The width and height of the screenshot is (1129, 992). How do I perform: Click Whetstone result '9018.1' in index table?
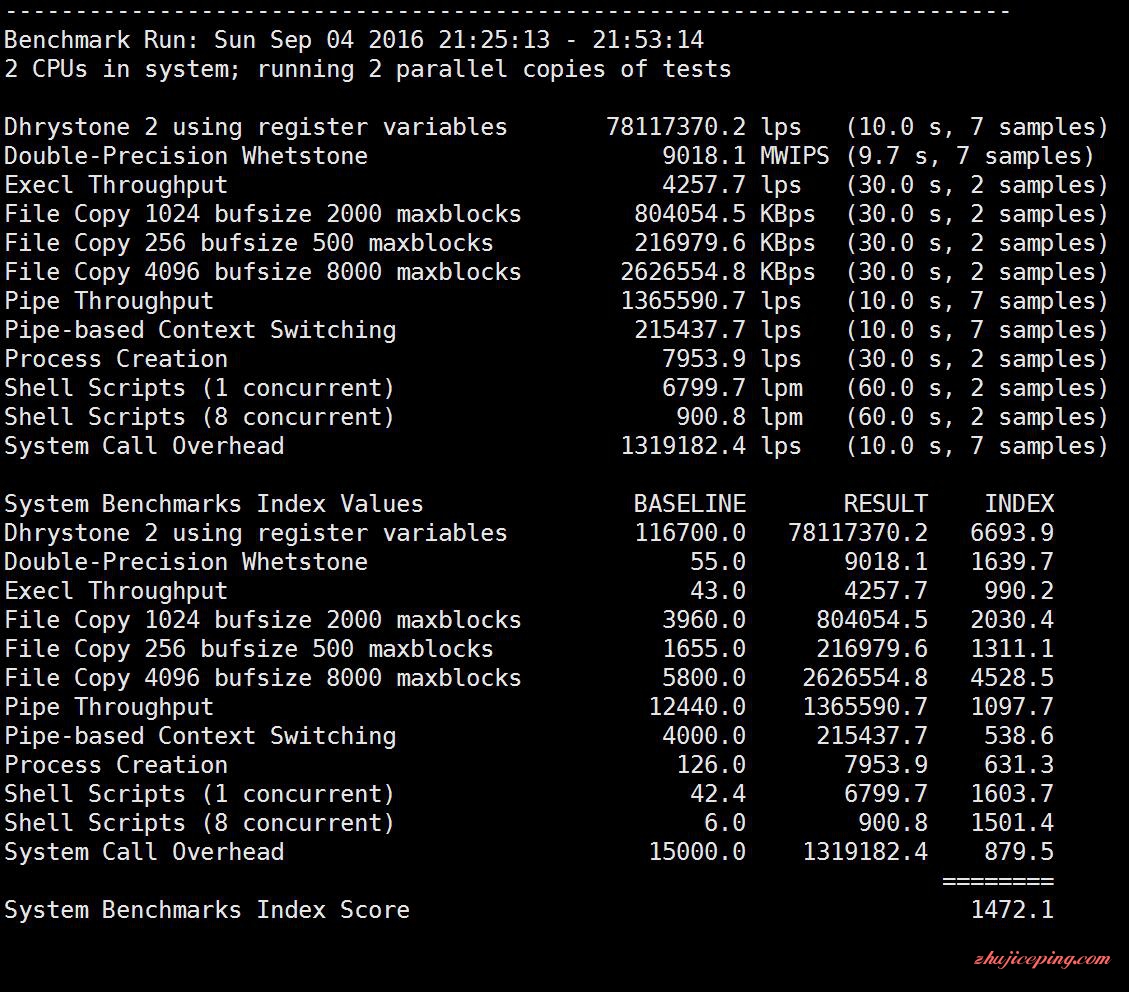[886, 562]
